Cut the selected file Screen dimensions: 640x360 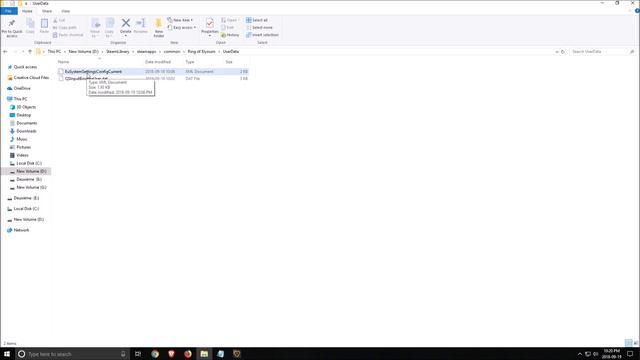click(59, 20)
